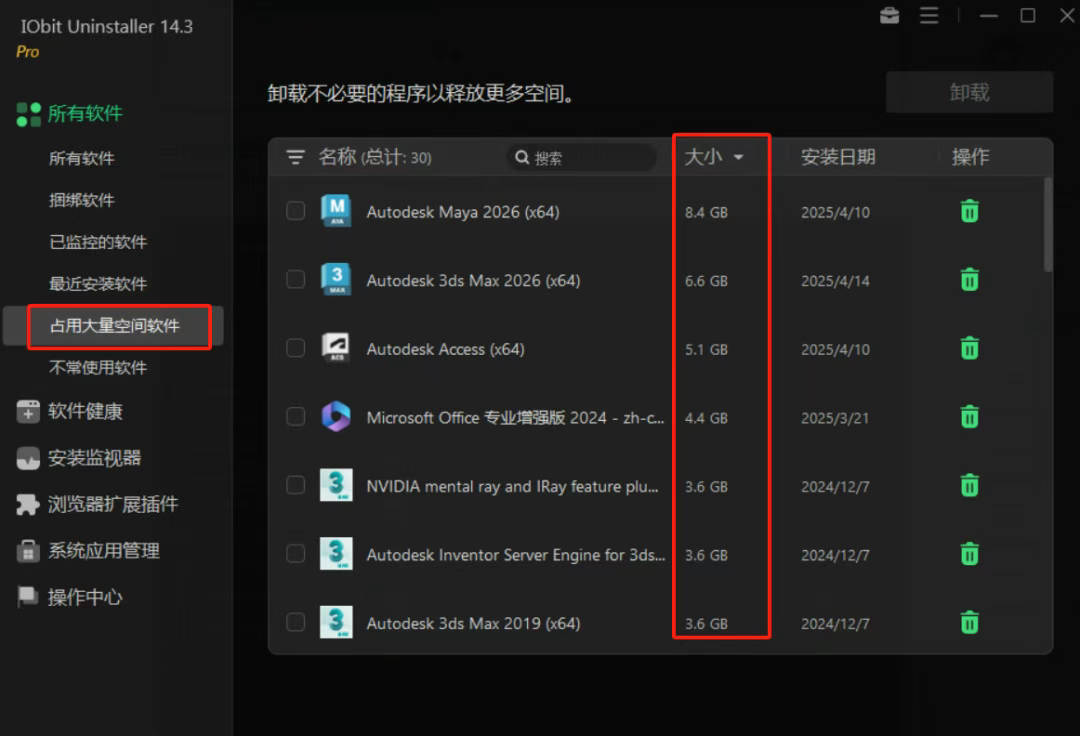Screen dimensions: 1080x736
Task: Open the hamburger menu in title bar
Action: (929, 16)
